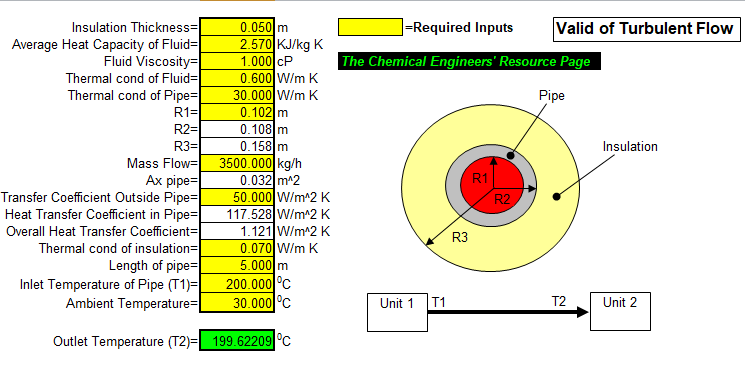Click the Inlet Temperature of Pipe (T1)= label
Screen dimensions: 745x378
[109, 284]
